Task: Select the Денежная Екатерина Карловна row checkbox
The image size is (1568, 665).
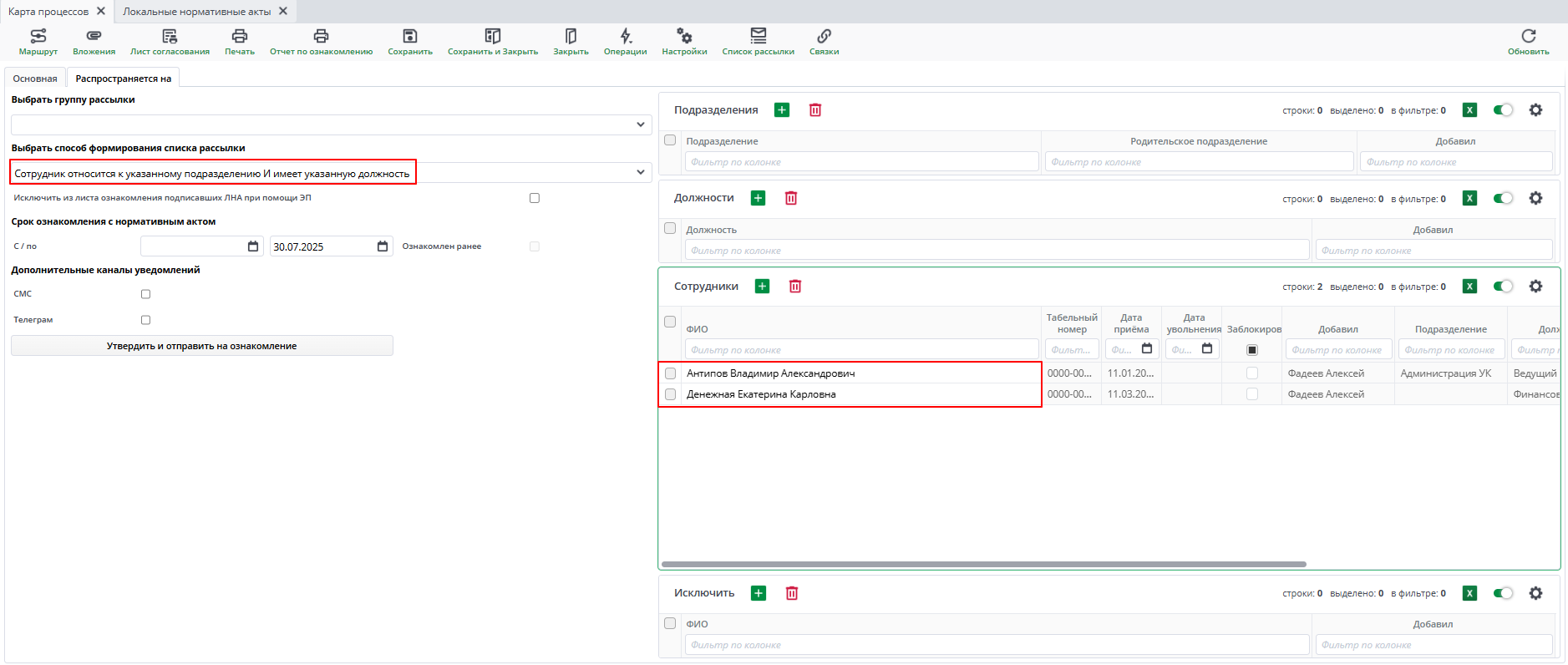Action: click(x=670, y=394)
